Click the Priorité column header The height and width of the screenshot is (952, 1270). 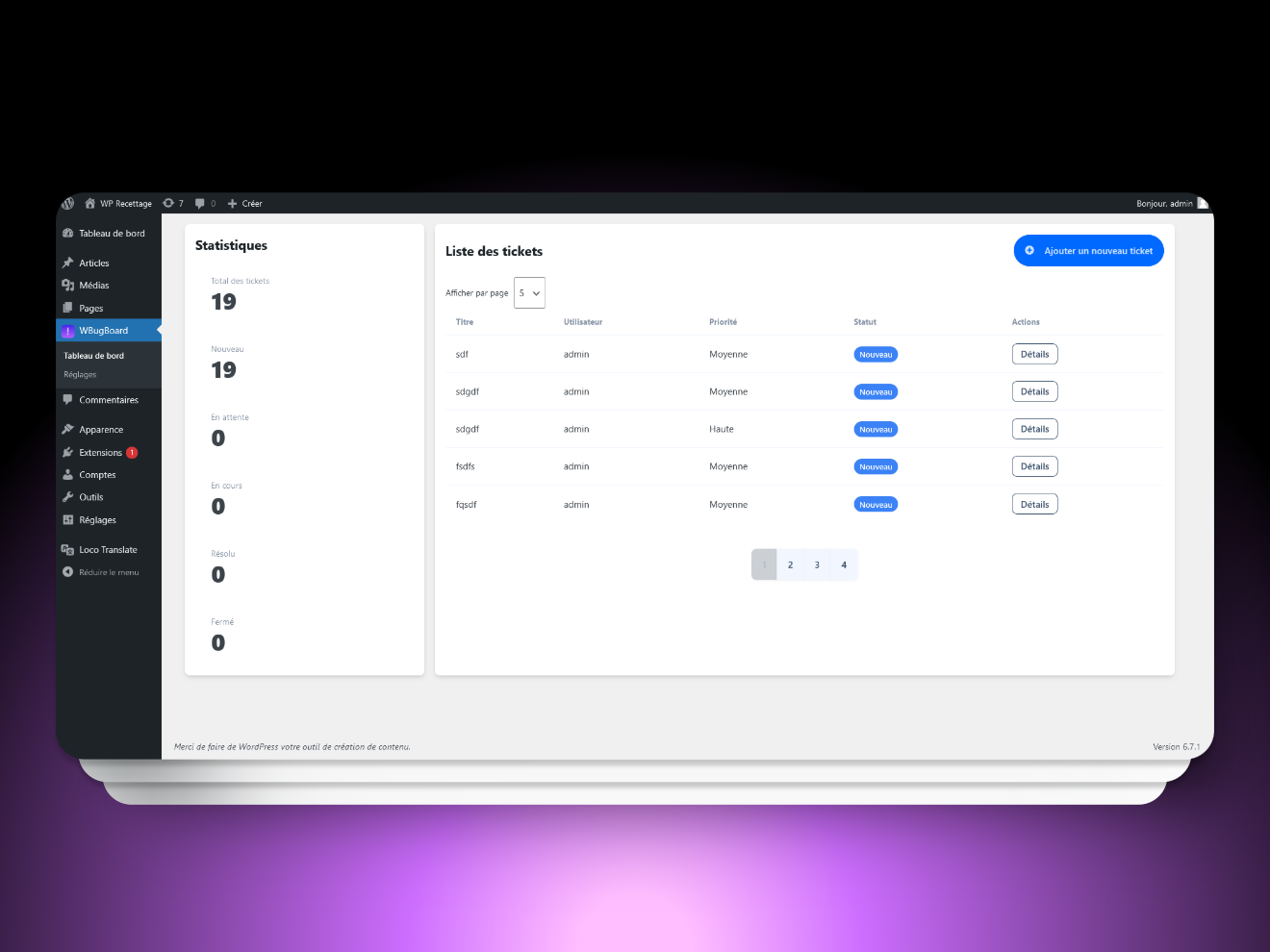[724, 322]
